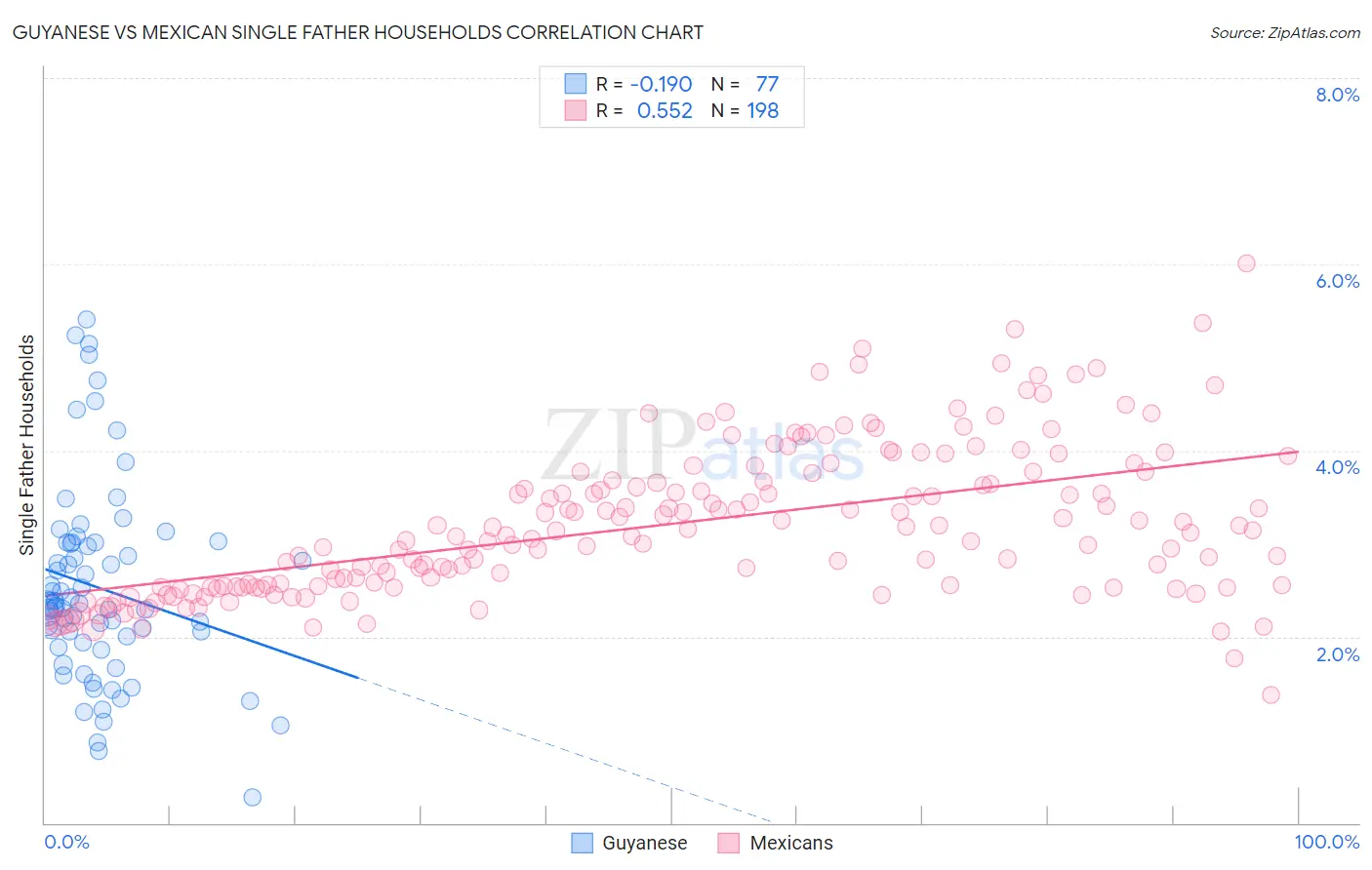Click the Guyanese blue legend swatch at bottom

(x=582, y=843)
